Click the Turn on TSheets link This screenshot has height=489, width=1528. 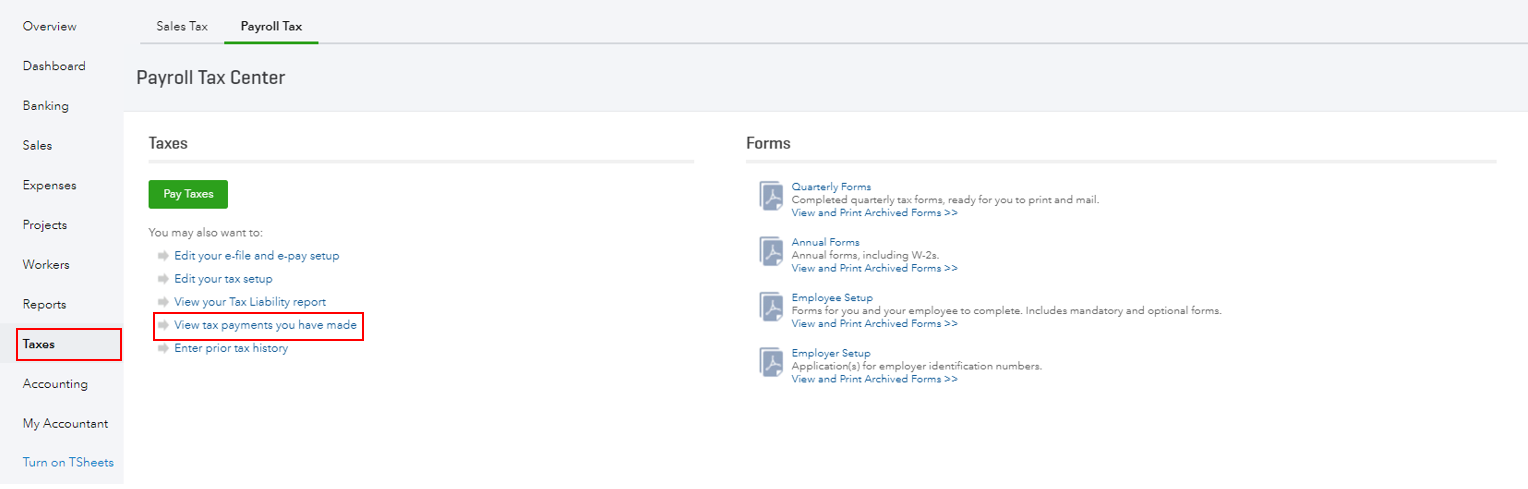pos(68,463)
